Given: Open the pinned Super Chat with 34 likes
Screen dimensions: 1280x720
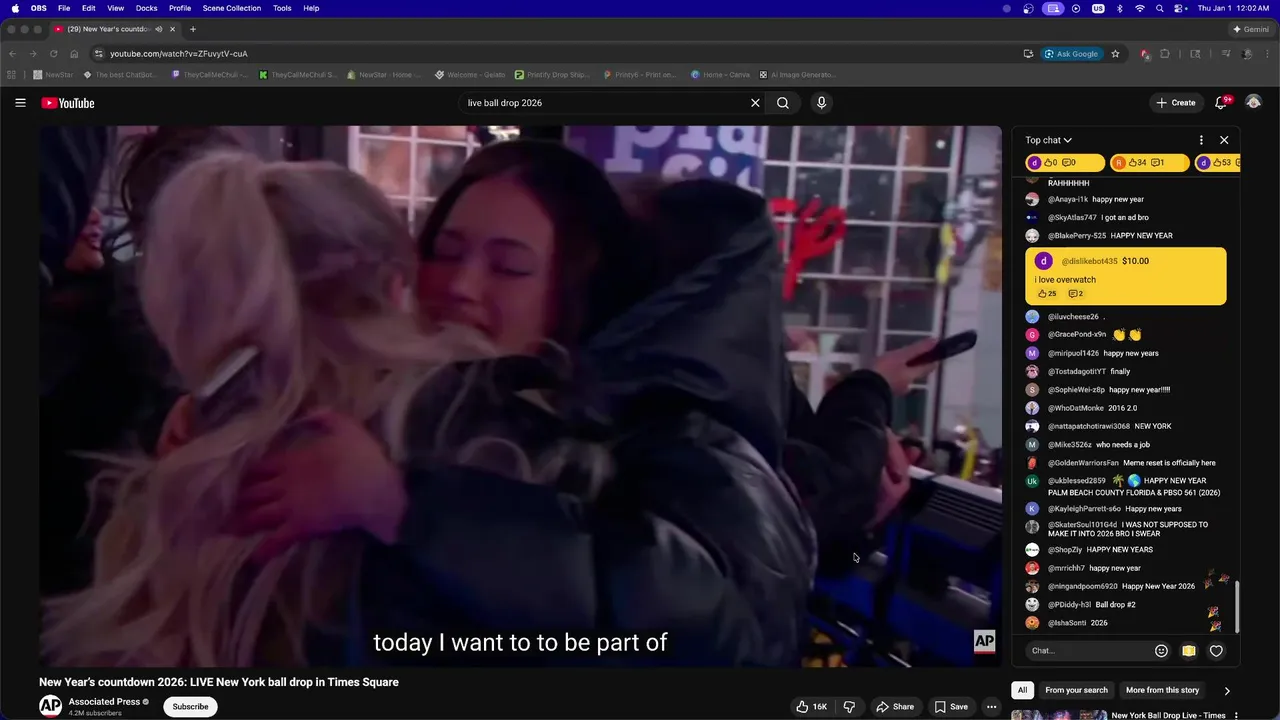Looking at the screenshot, I should 1149,163.
